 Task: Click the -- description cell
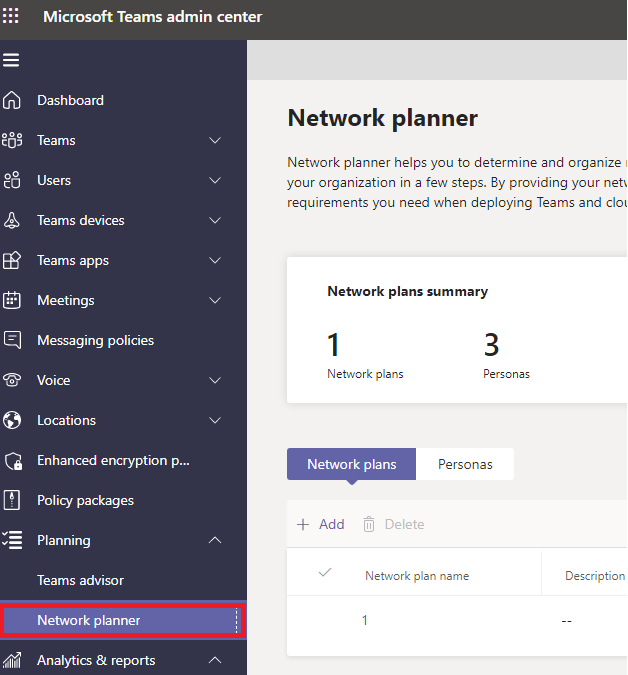coord(566,621)
